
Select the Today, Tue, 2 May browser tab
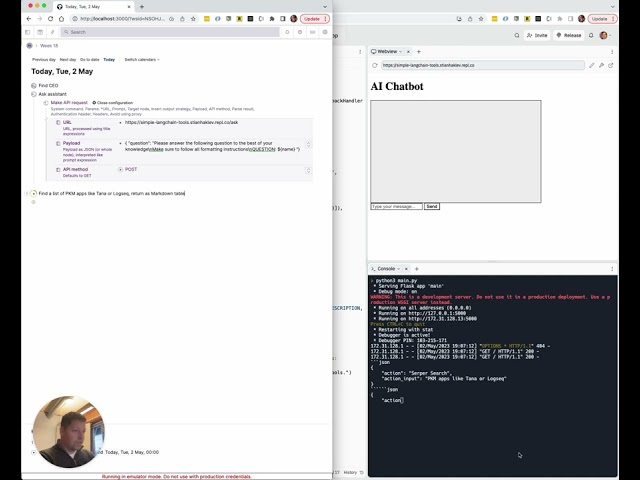pyautogui.click(x=94, y=7)
